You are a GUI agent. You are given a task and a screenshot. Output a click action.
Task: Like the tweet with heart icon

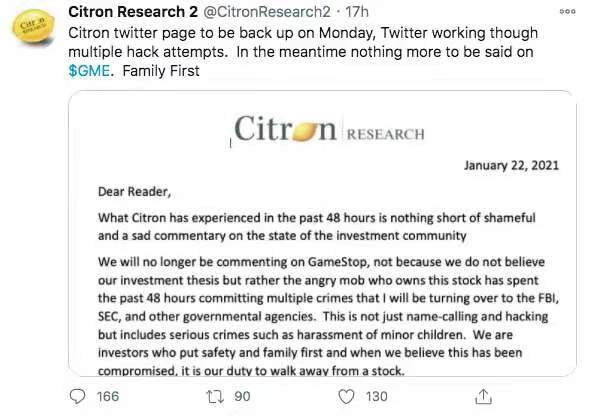346,396
